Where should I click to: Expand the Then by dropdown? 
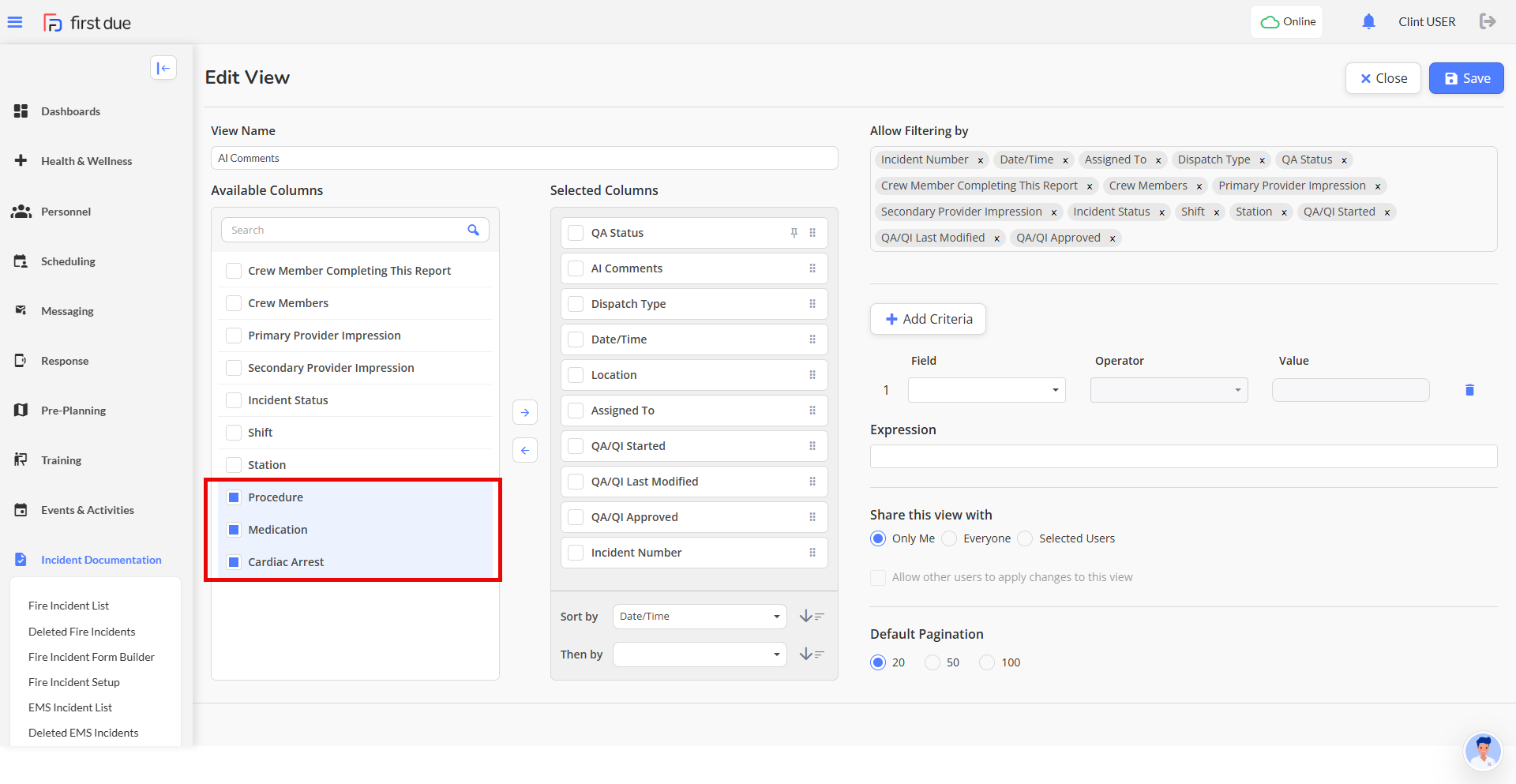699,655
